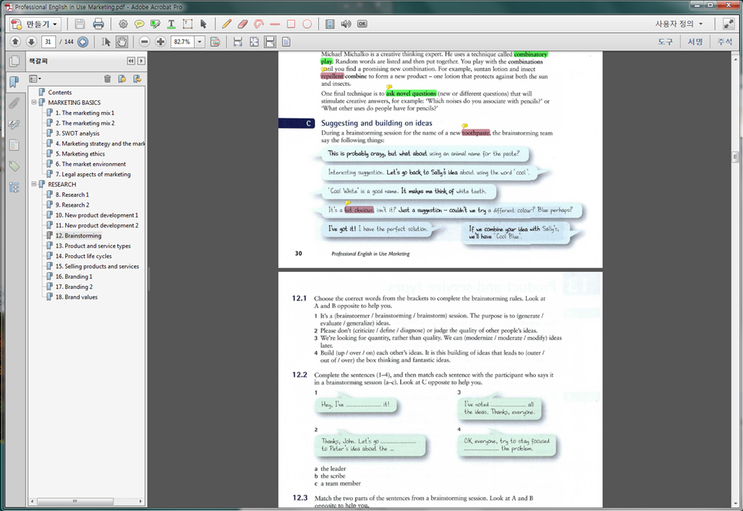Open the page thumbnails panel icon
The height and width of the screenshot is (511, 743).
click(15, 61)
